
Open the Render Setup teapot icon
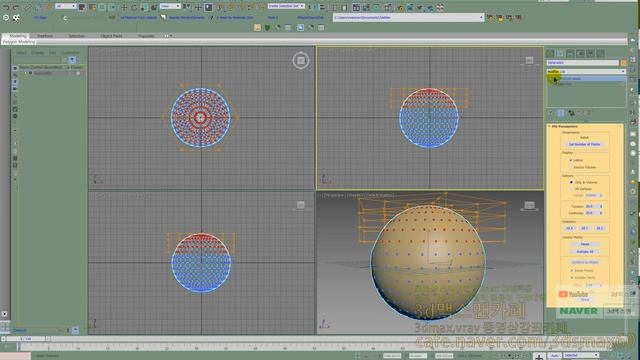tap(400, 7)
